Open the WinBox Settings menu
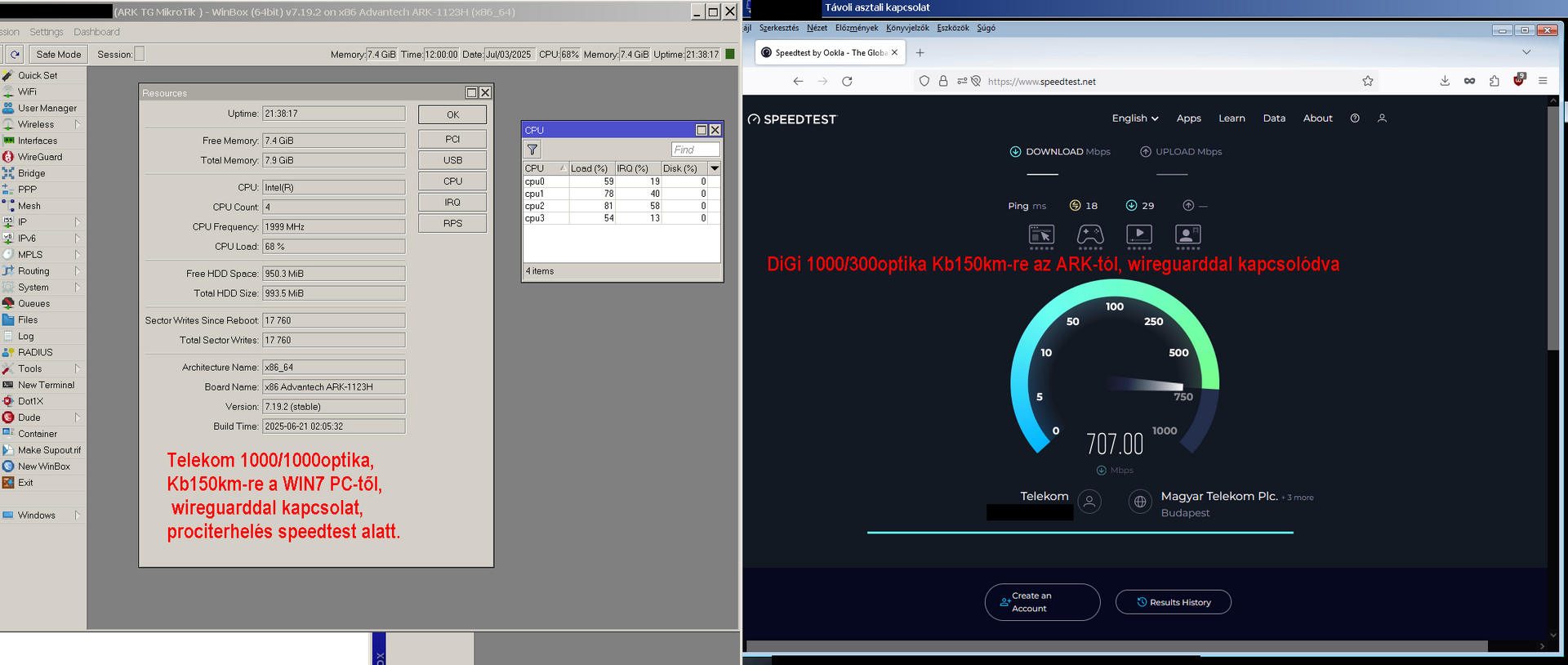This screenshot has width=1568, height=665. pyautogui.click(x=47, y=32)
